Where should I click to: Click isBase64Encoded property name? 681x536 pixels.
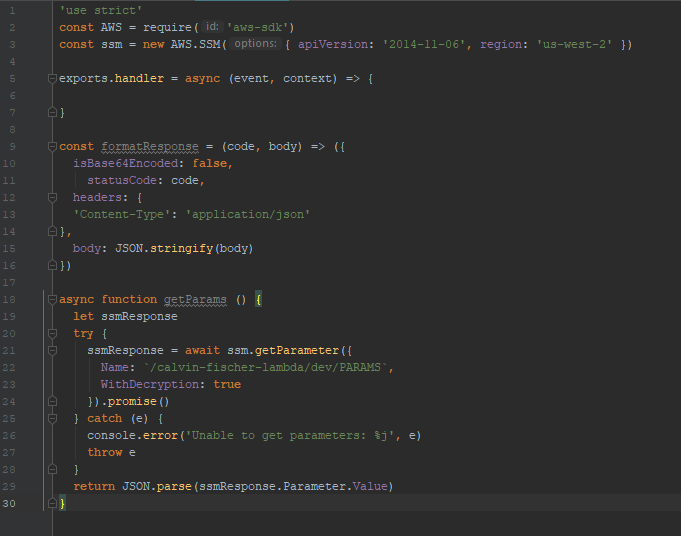[126, 164]
